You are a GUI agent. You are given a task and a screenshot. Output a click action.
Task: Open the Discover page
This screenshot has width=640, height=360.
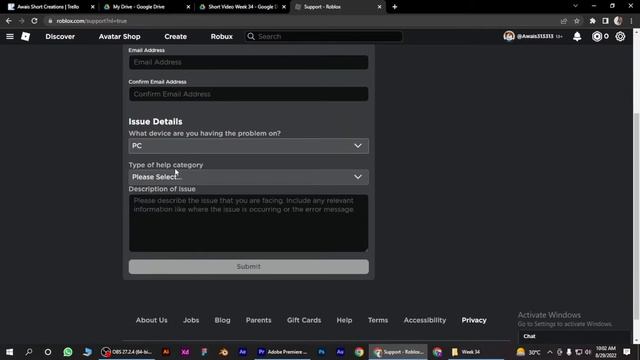60,36
